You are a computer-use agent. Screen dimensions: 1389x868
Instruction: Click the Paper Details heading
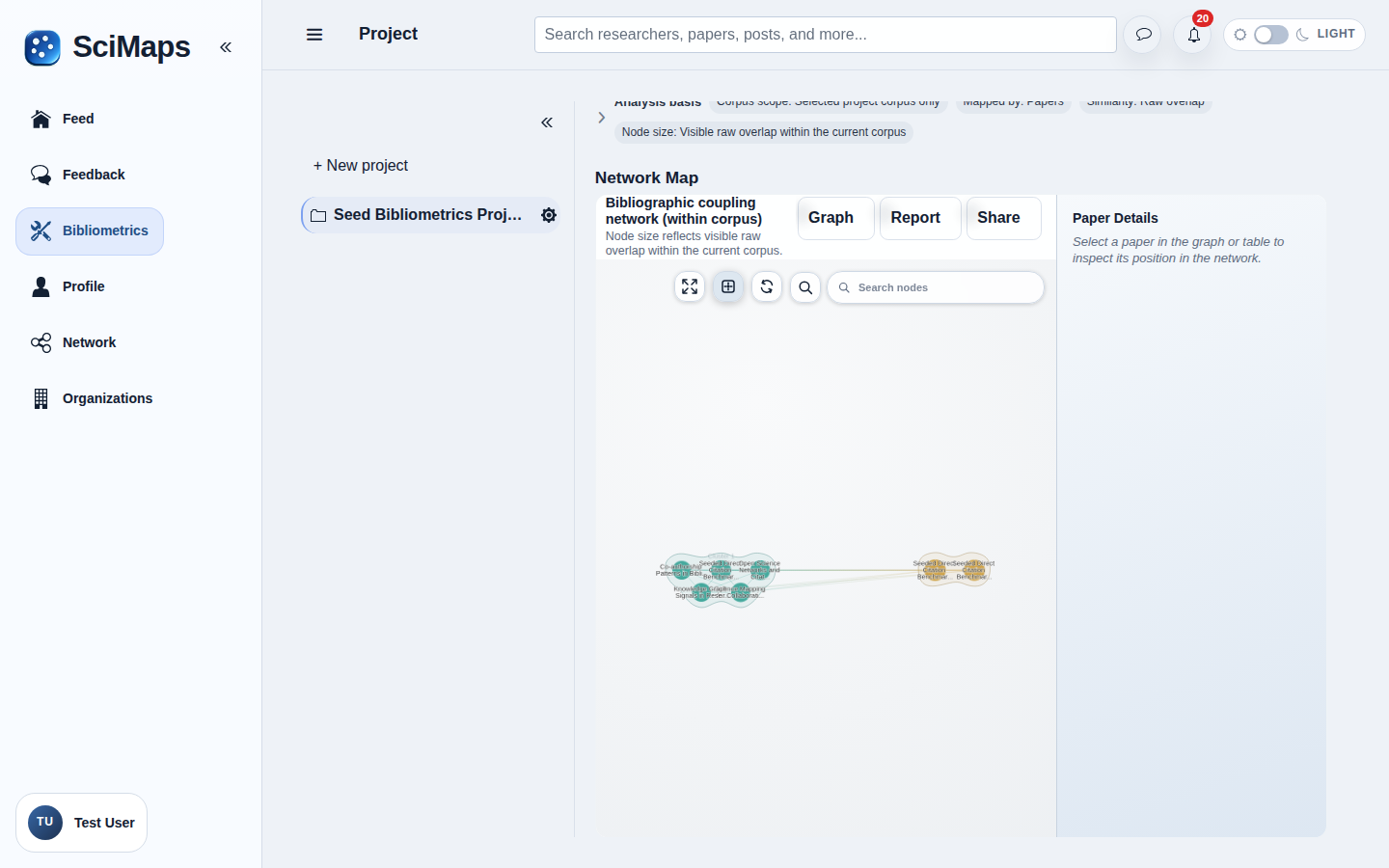click(x=1115, y=218)
